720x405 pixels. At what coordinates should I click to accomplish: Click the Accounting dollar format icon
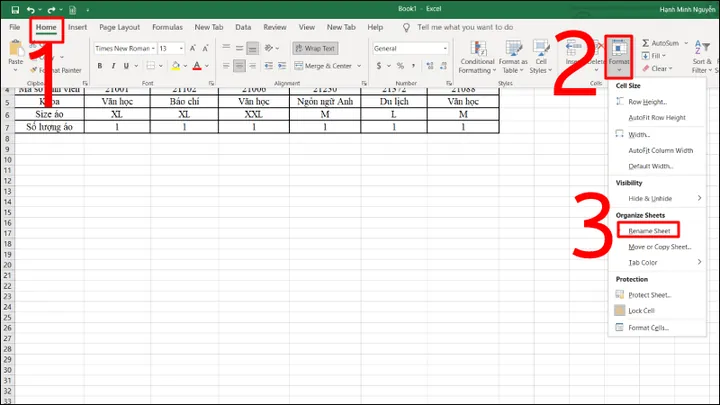coord(379,66)
